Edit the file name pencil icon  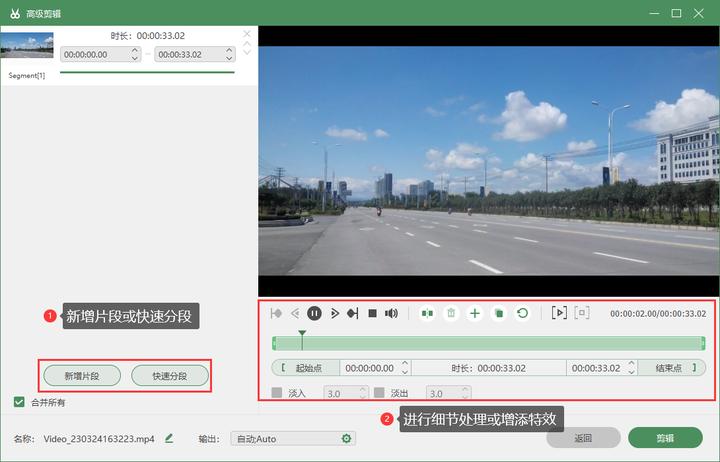pyautogui.click(x=169, y=439)
